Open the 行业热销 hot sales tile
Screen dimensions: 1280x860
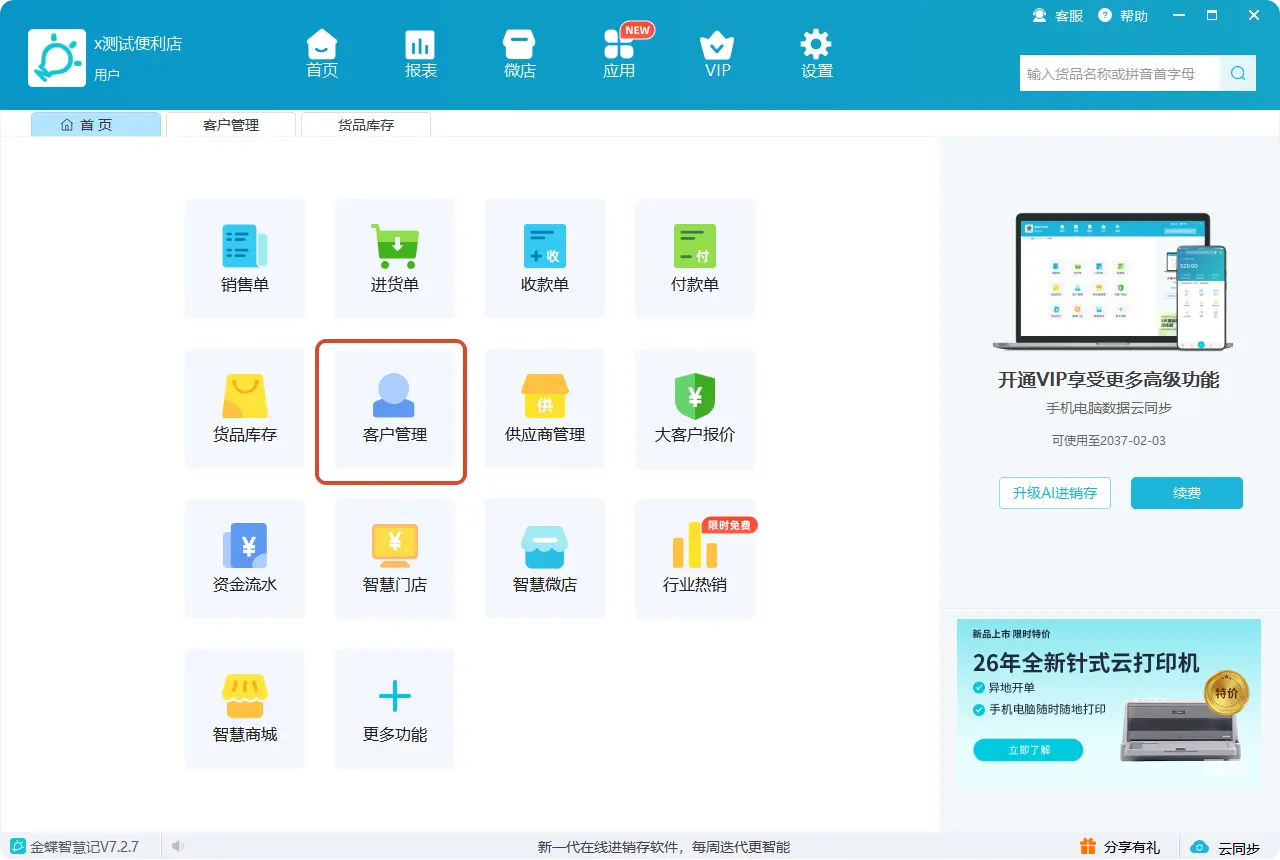point(695,559)
